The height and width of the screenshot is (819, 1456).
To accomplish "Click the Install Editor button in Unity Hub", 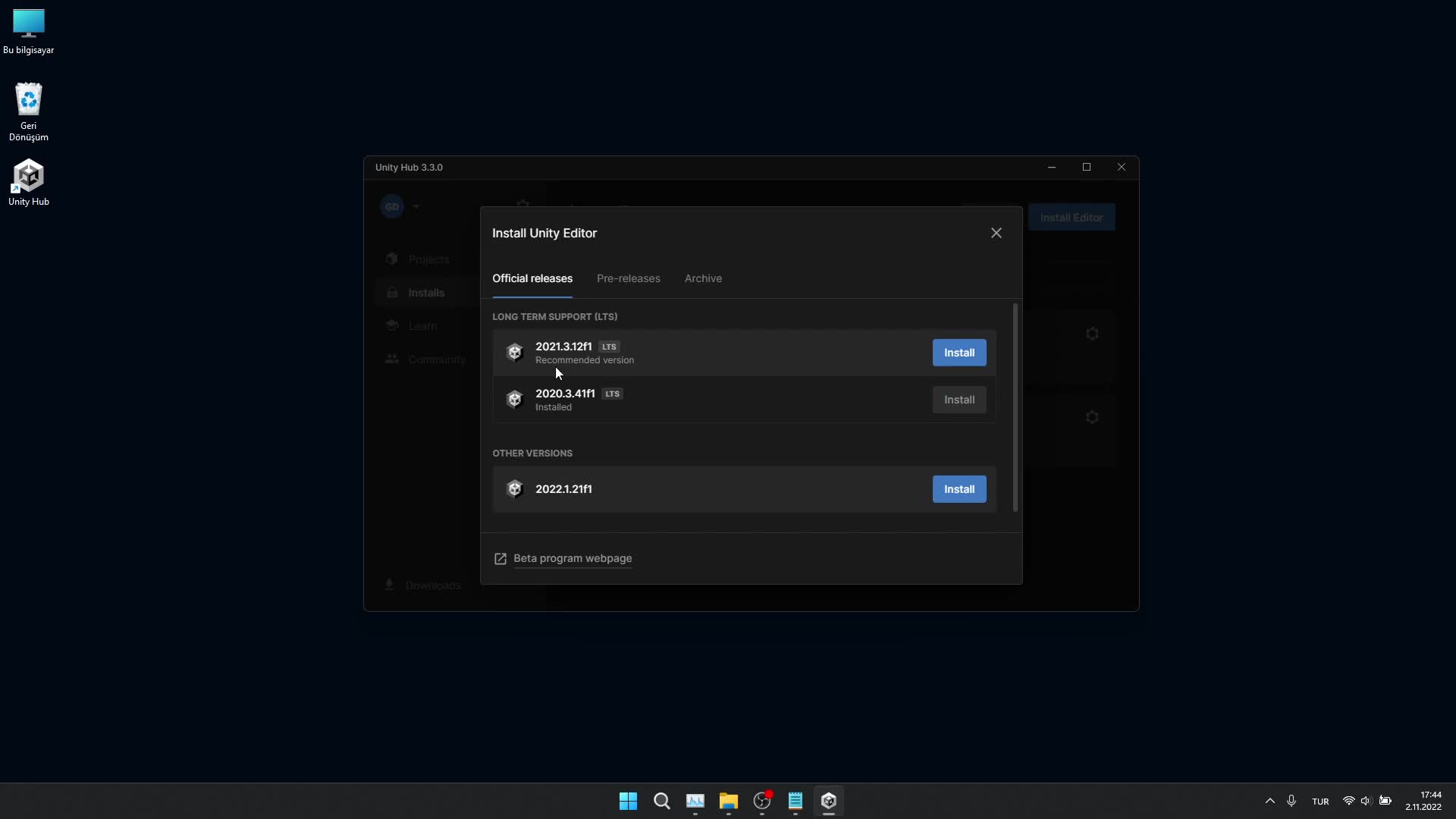I will [1072, 218].
